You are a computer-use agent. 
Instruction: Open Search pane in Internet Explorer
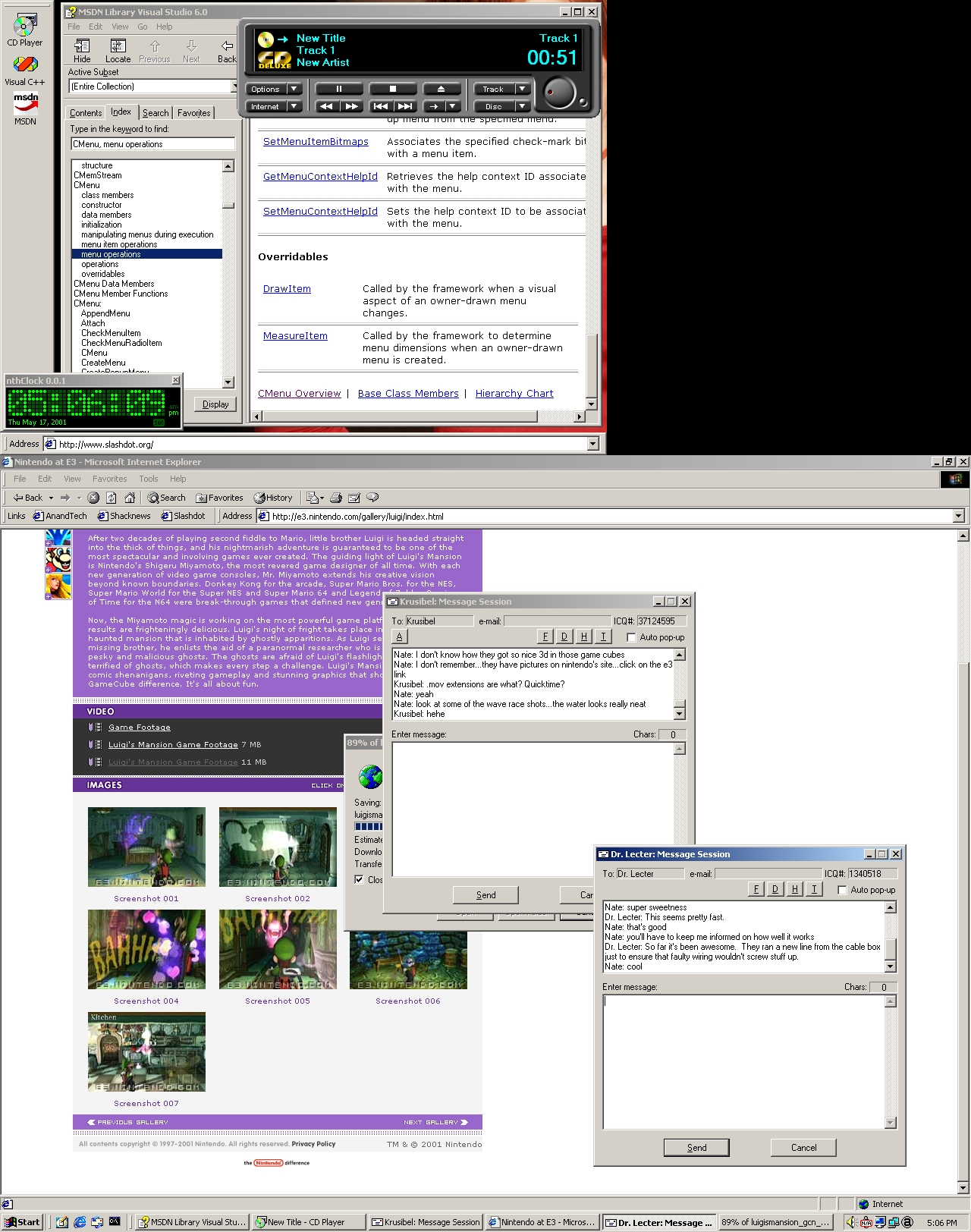tap(167, 498)
